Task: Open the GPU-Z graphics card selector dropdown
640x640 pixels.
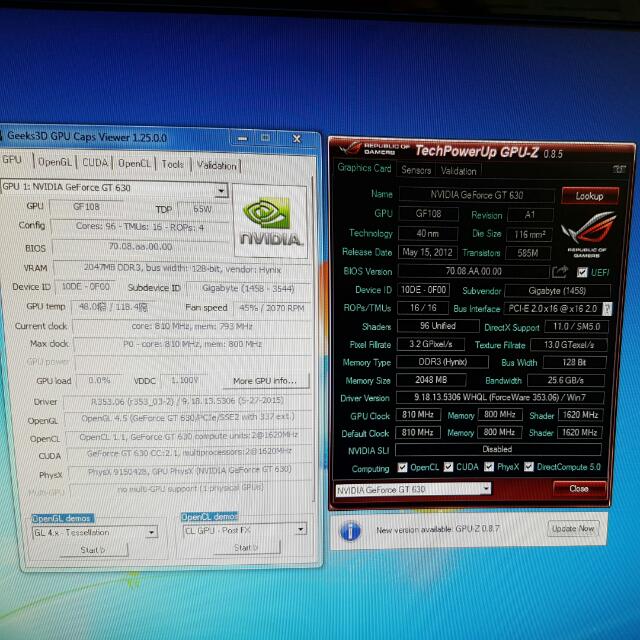Action: 485,488
